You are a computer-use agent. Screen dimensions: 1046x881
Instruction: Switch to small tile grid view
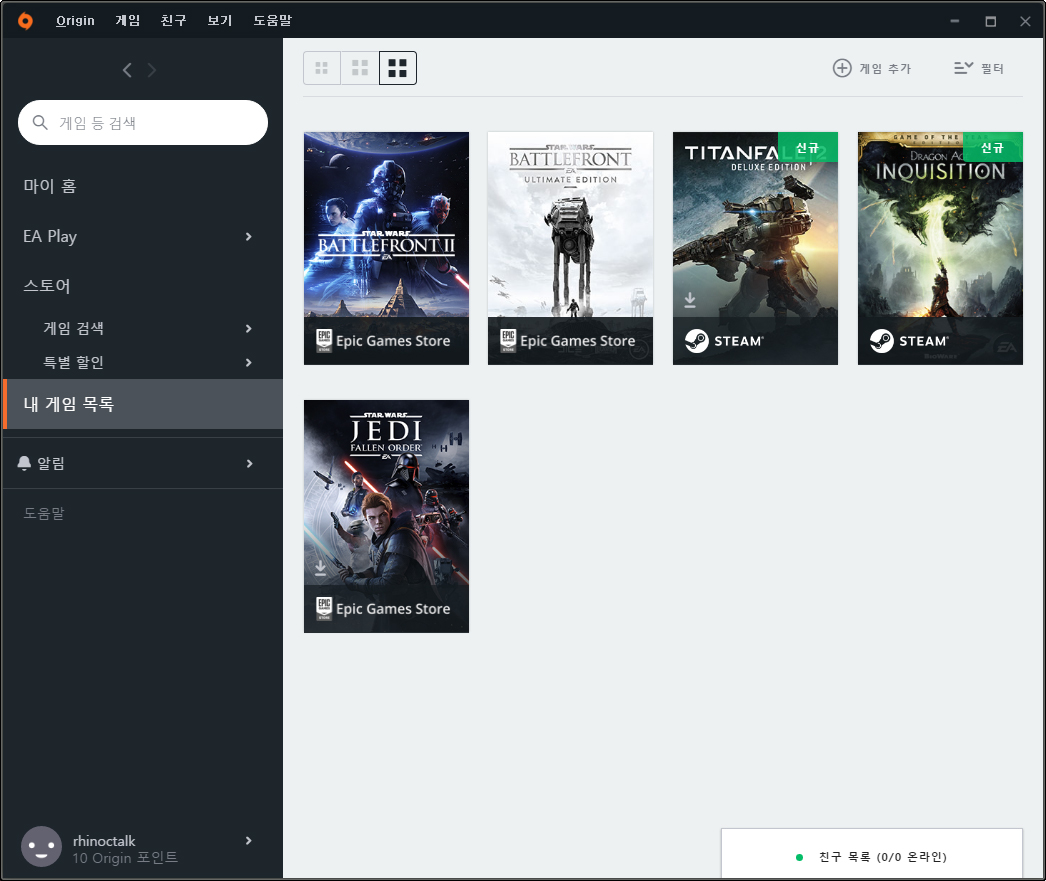322,68
